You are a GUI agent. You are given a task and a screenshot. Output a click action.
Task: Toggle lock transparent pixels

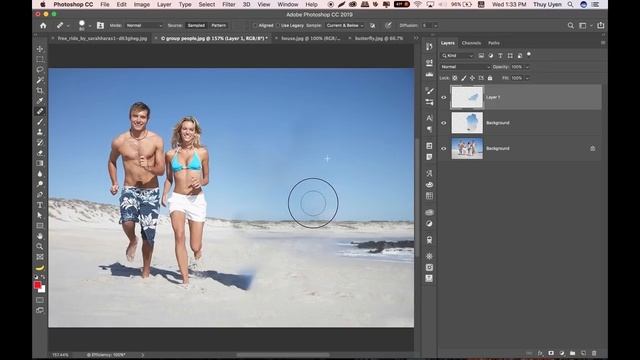coord(454,78)
